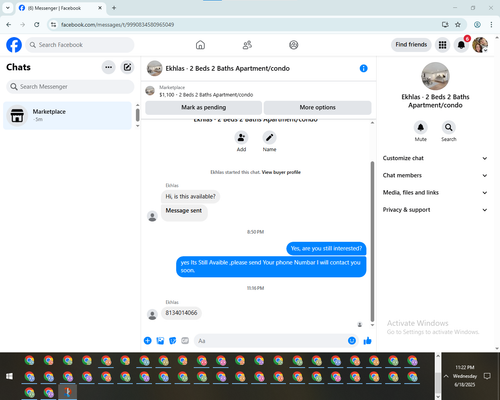
Task: Click 'Yes, are you still interested?' message
Action: 326,249
